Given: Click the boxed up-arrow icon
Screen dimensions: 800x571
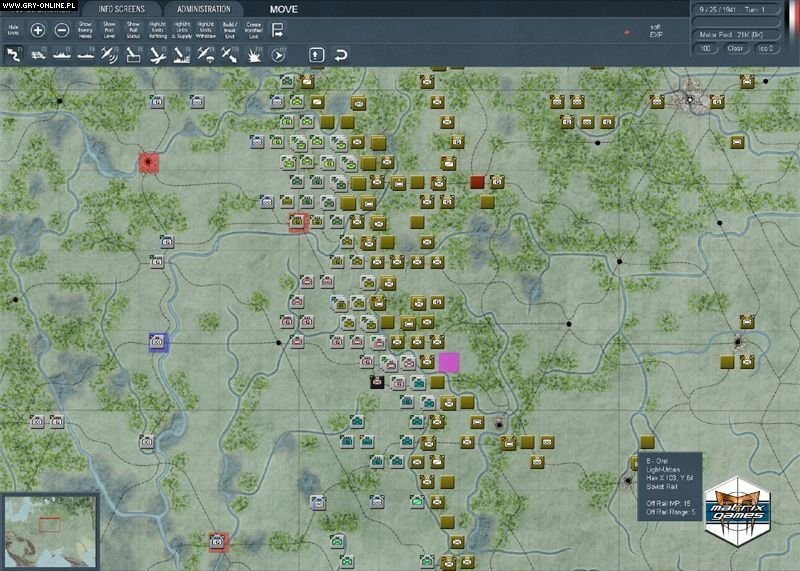Looking at the screenshot, I should point(316,55).
